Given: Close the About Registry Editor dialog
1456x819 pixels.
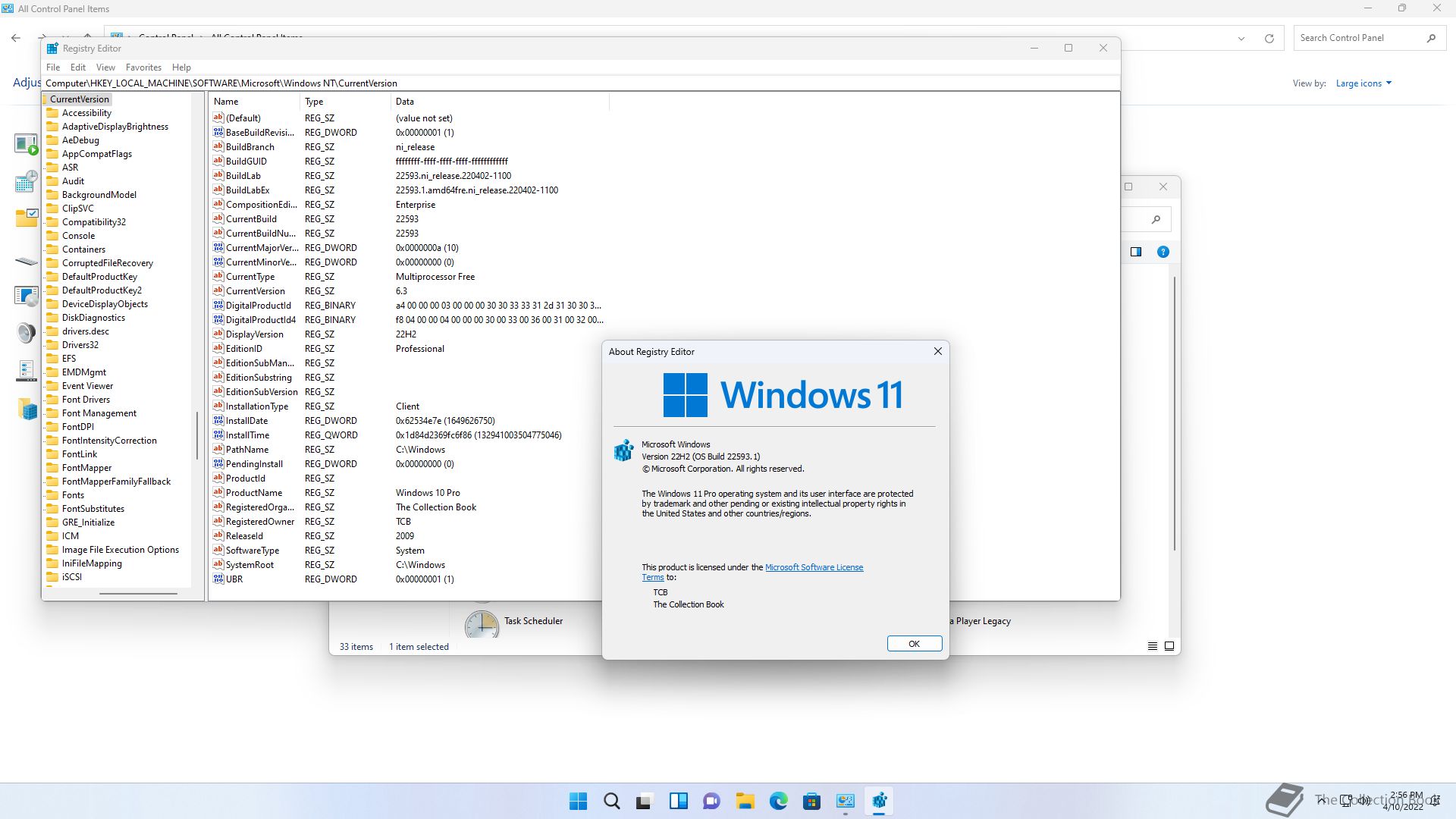Looking at the screenshot, I should (937, 351).
